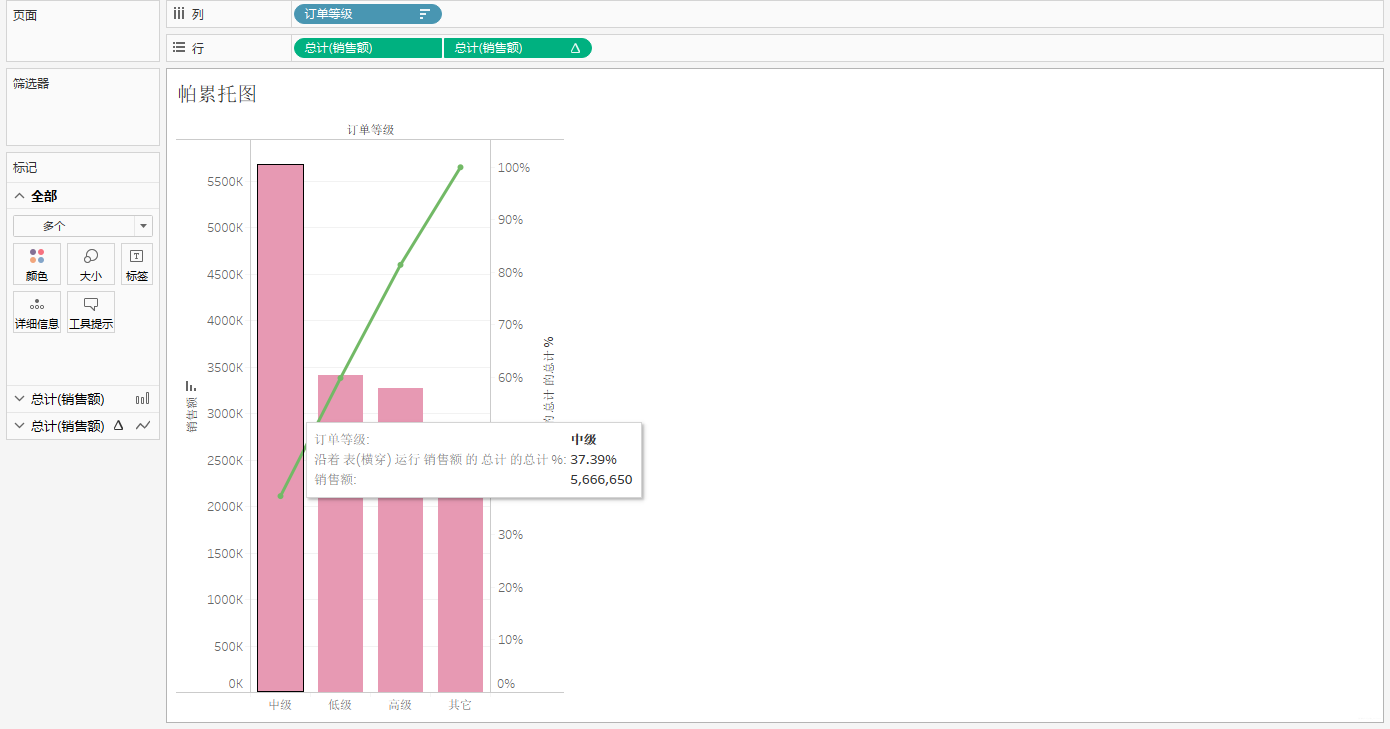Click the delta icon on second 总计(销售额) pill
The image size is (1390, 729).
pos(575,48)
